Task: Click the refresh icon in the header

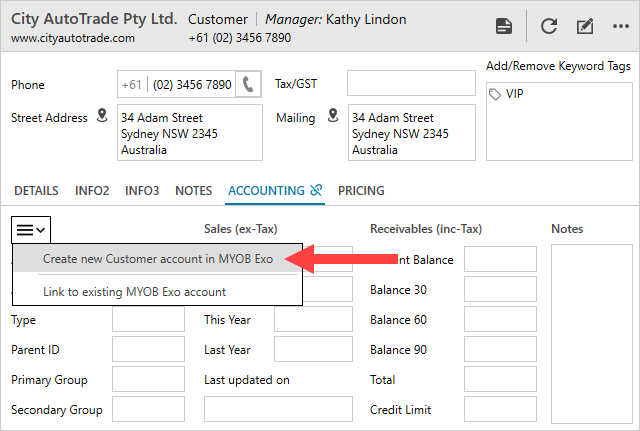Action: 548,27
